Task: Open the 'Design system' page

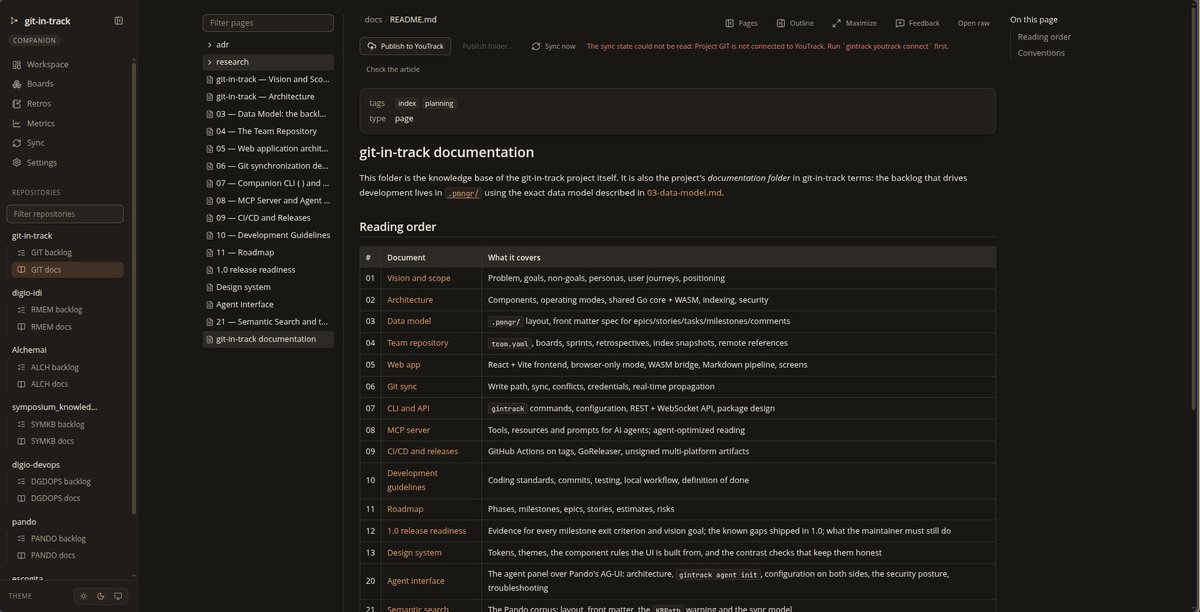Action: pos(268,287)
